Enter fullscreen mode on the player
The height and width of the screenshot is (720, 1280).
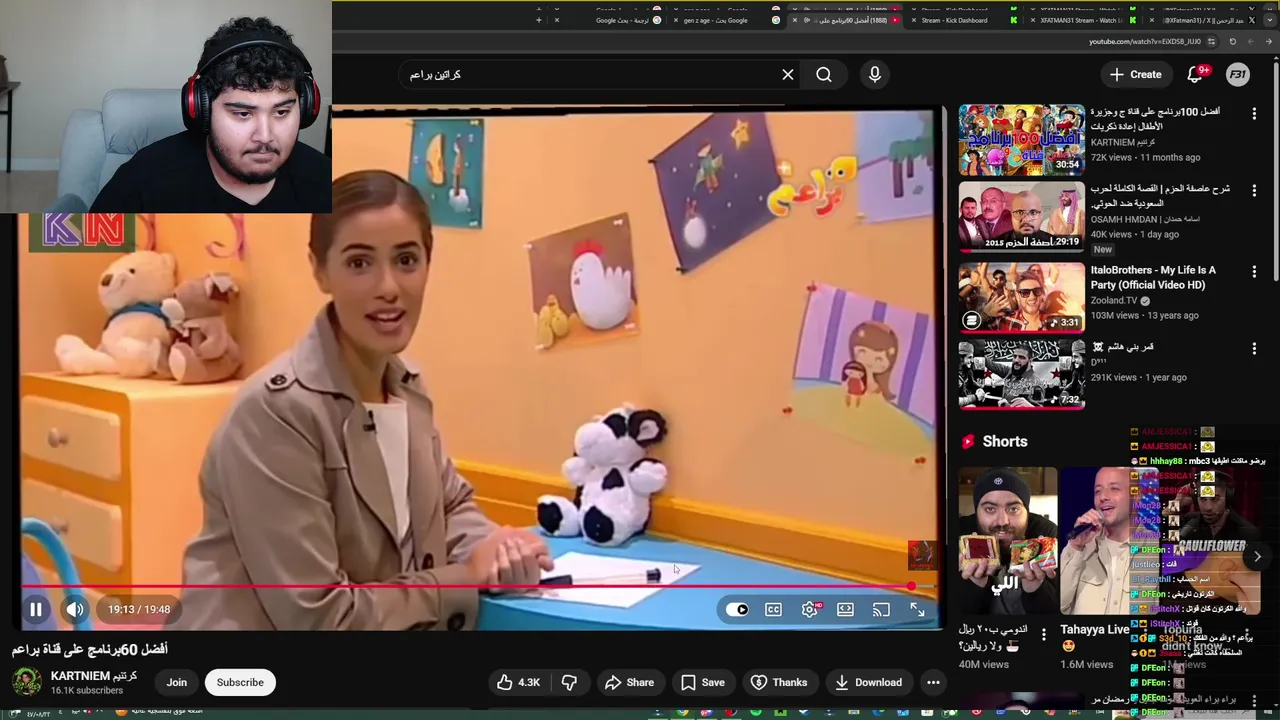point(917,609)
